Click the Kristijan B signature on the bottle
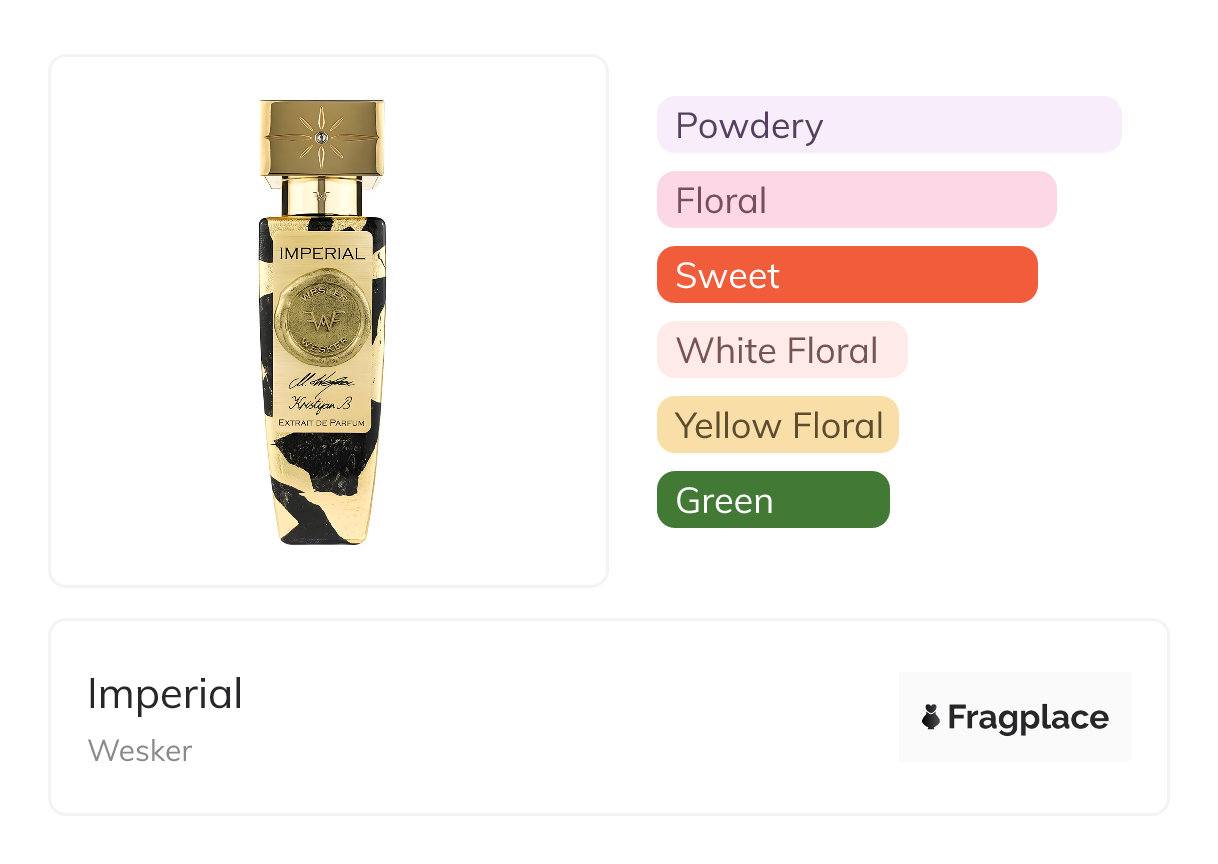 pos(320,403)
